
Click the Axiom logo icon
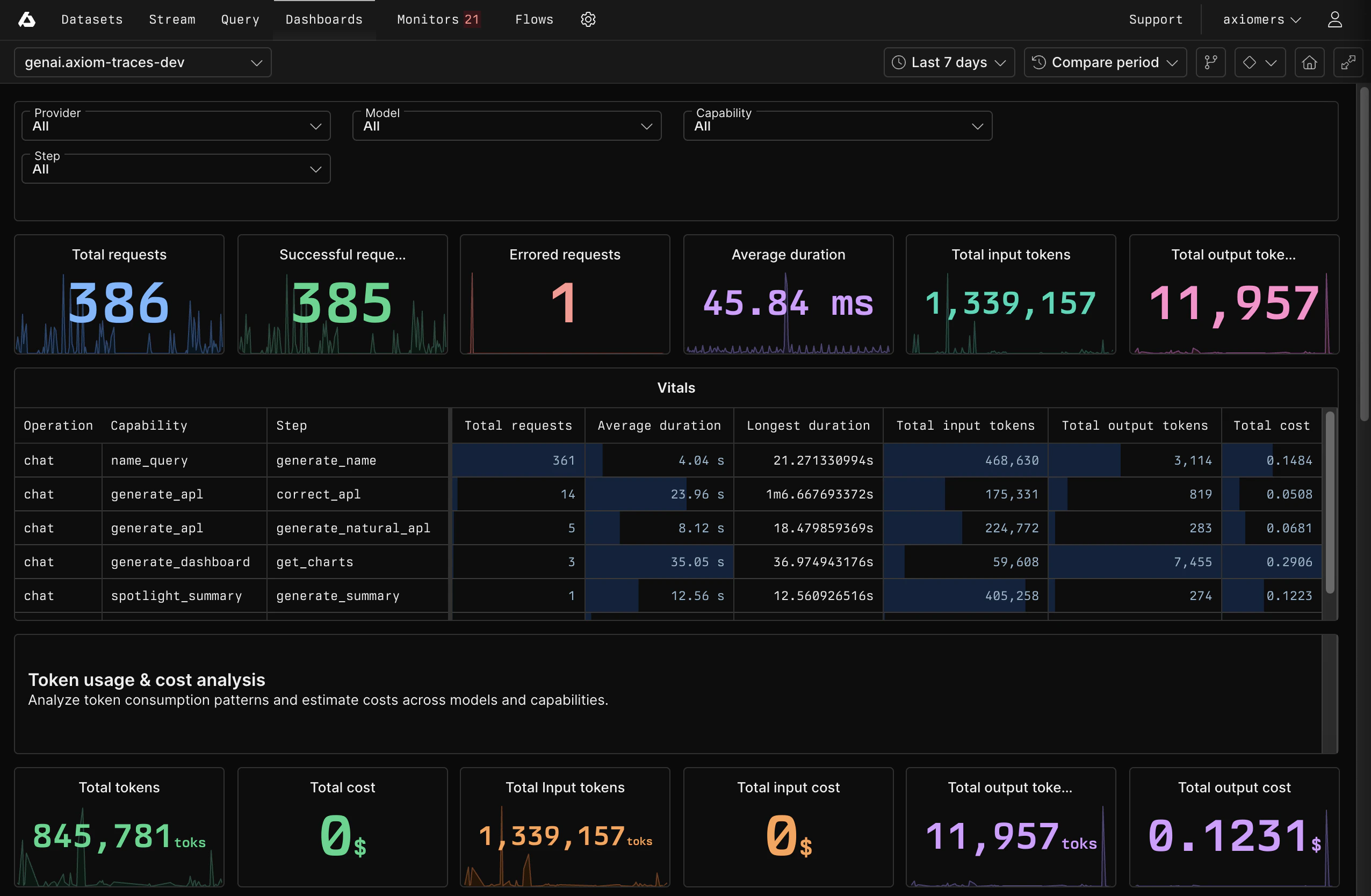pos(26,19)
